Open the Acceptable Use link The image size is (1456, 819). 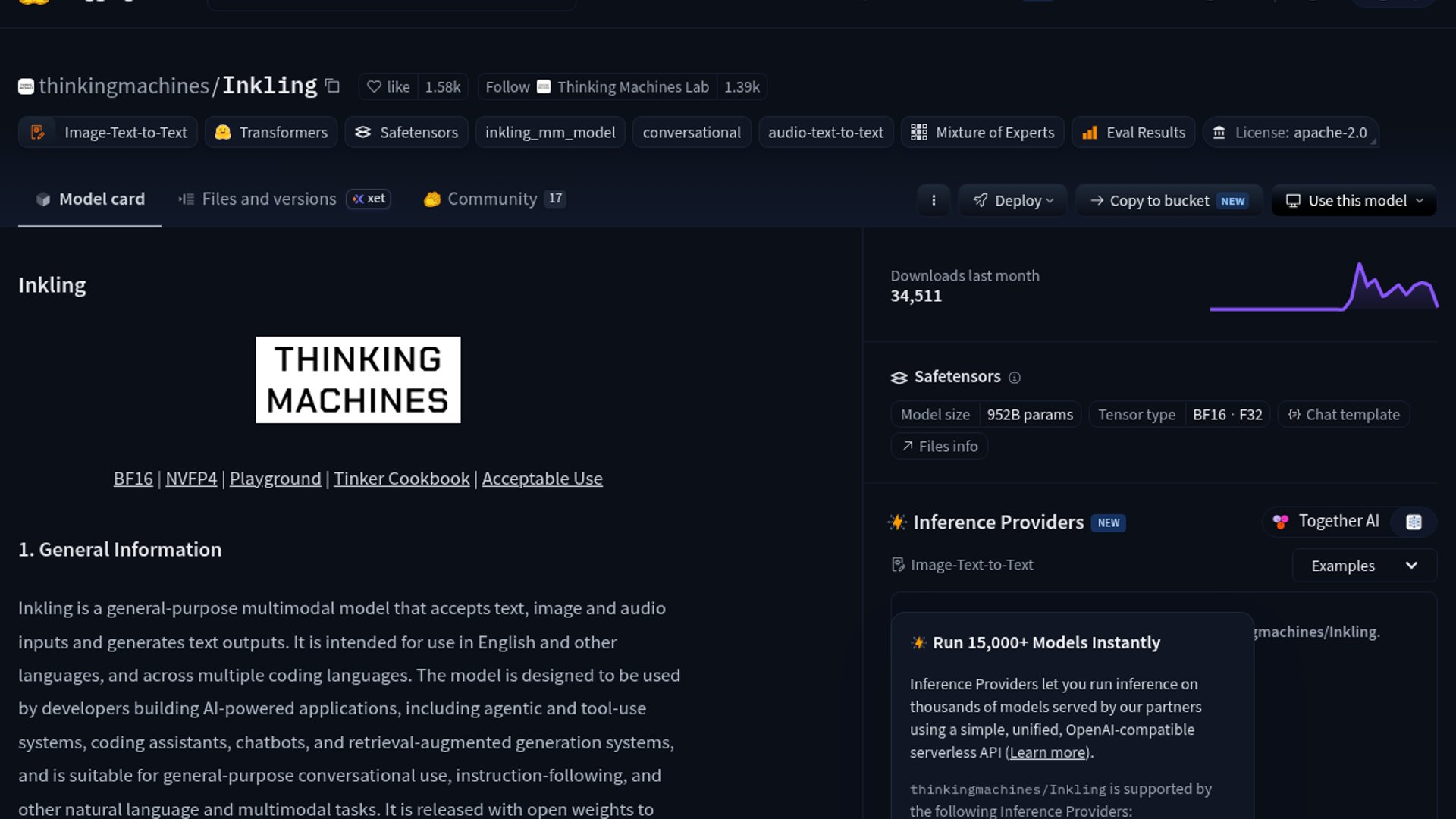[542, 479]
